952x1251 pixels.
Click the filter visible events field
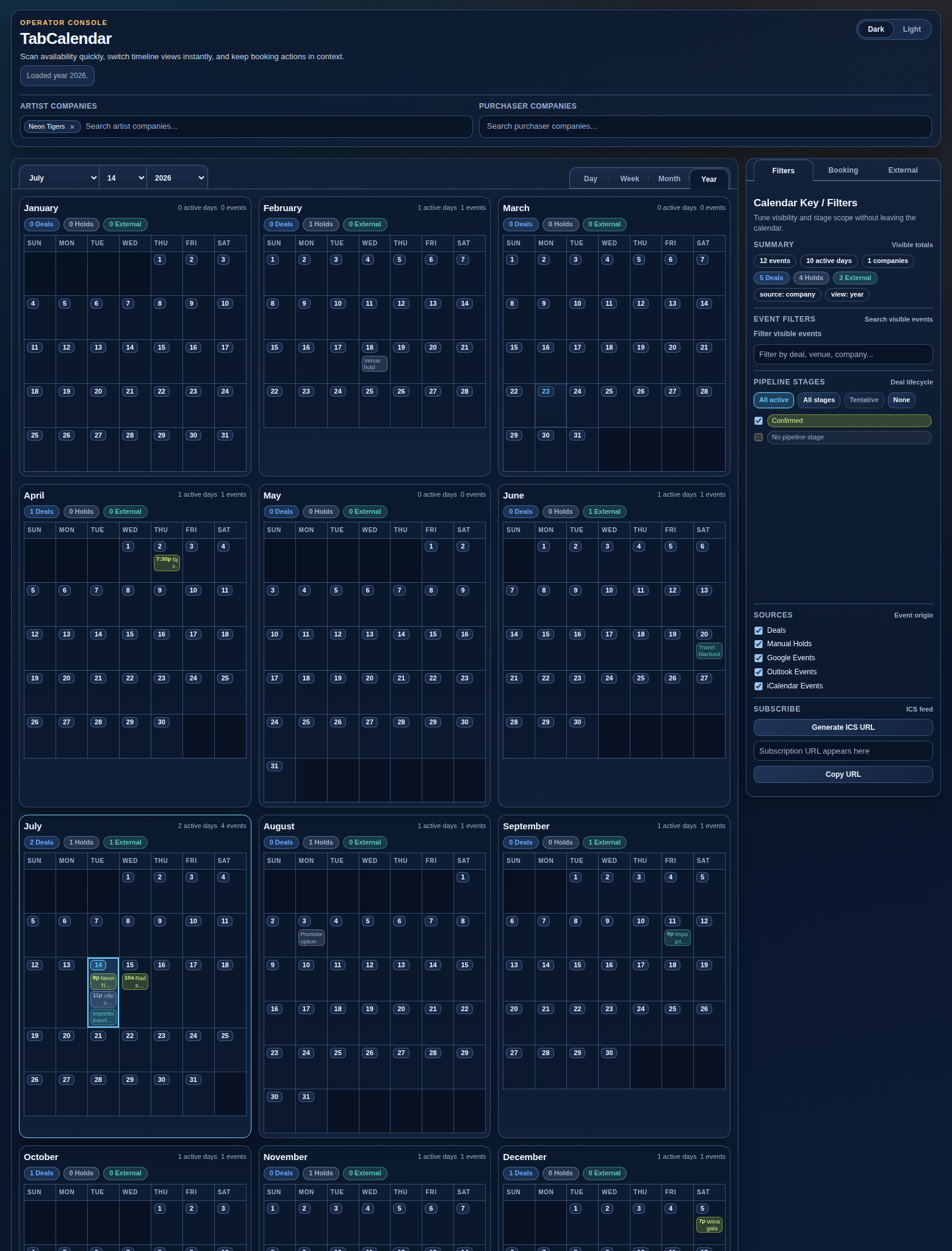[x=843, y=354]
